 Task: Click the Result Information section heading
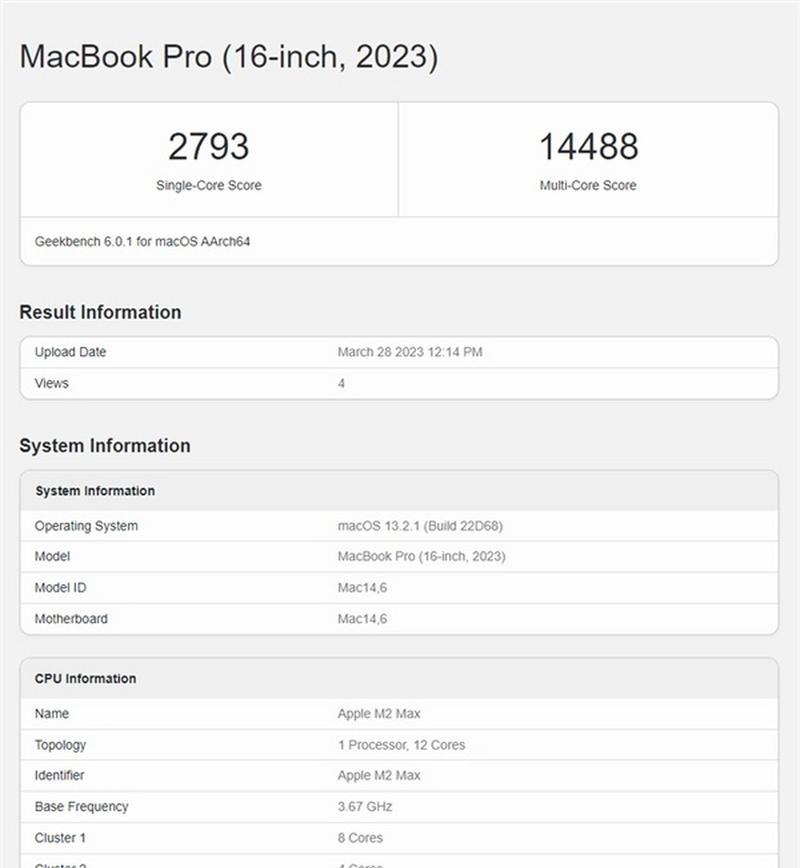click(x=100, y=312)
